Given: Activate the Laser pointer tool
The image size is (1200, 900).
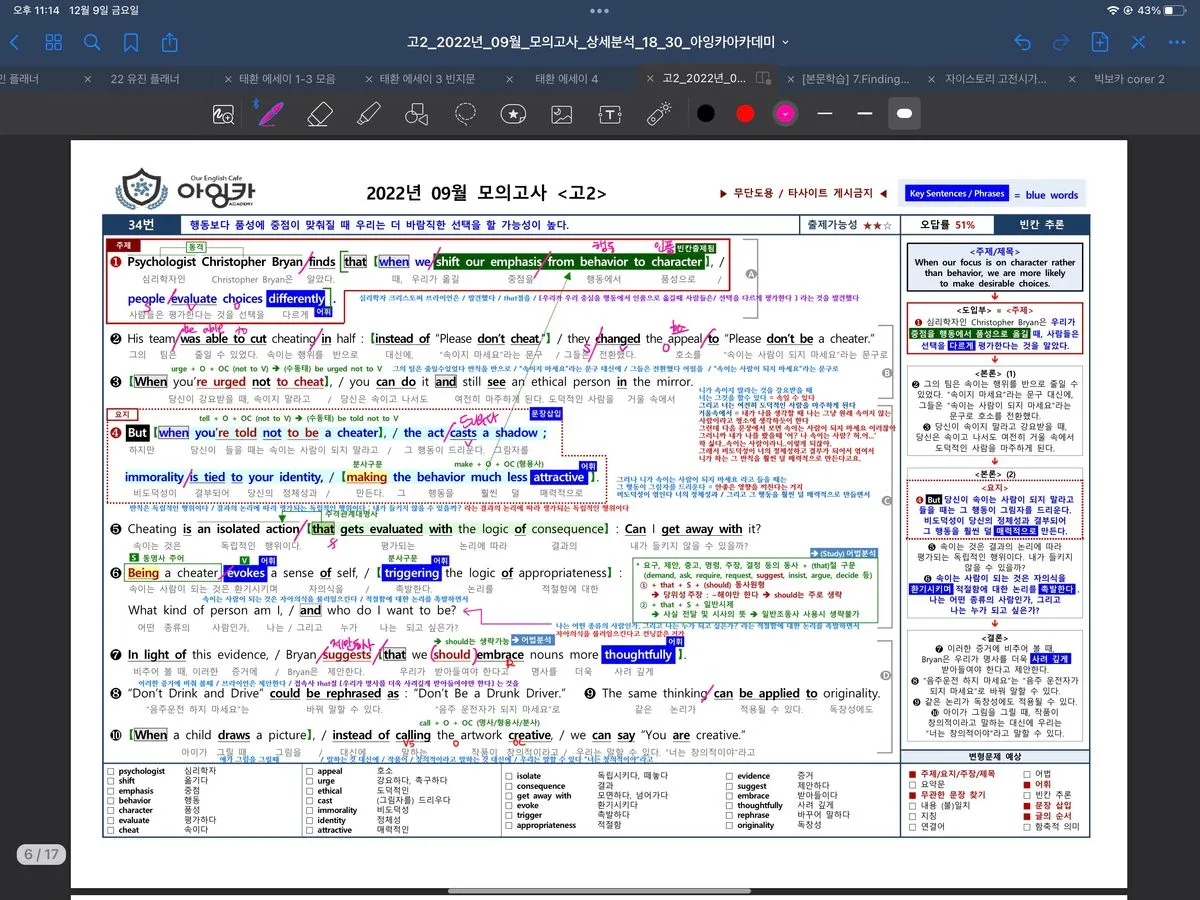Looking at the screenshot, I should coord(658,113).
